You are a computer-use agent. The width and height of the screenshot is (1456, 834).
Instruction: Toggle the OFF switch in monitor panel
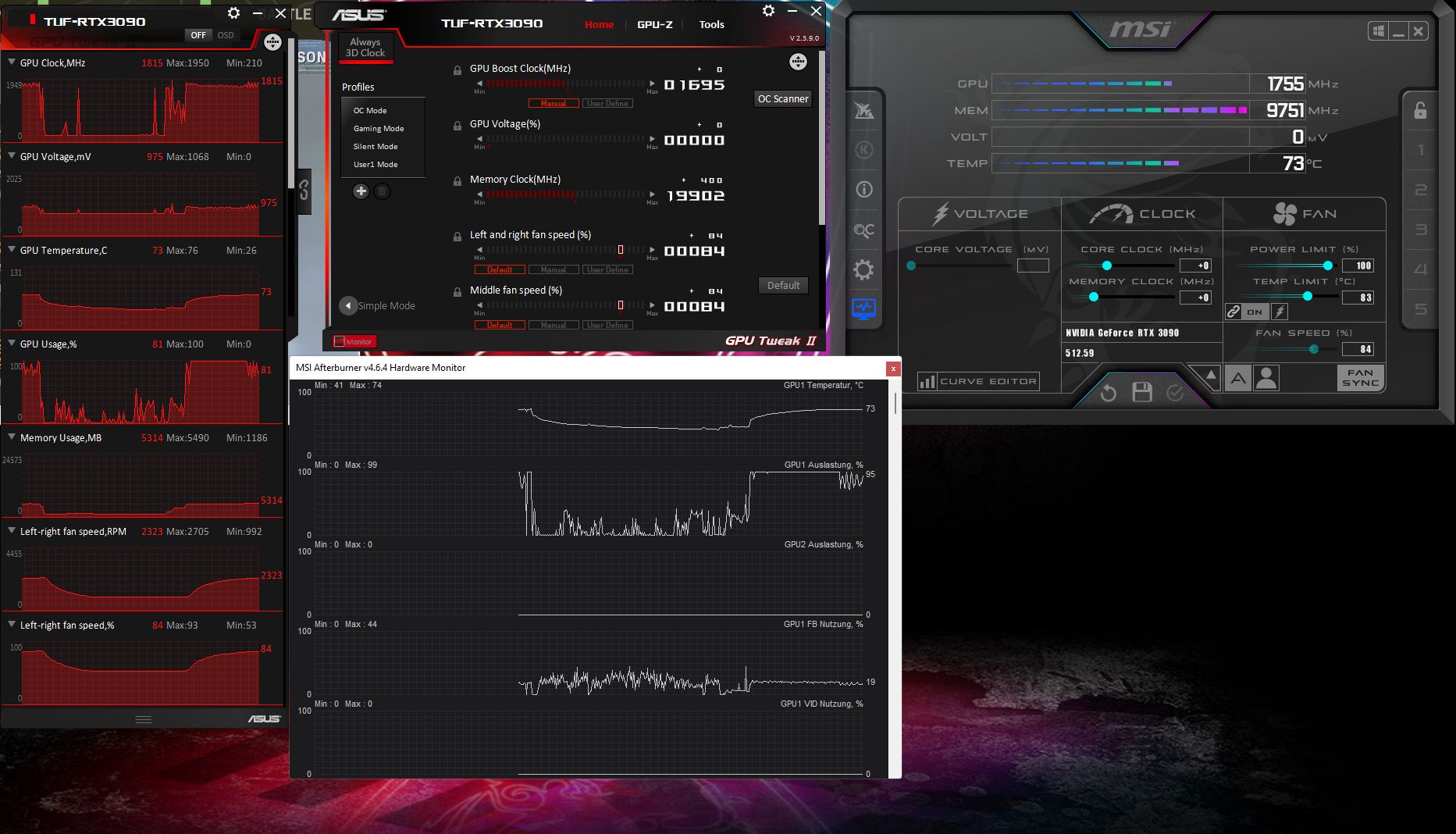click(198, 35)
